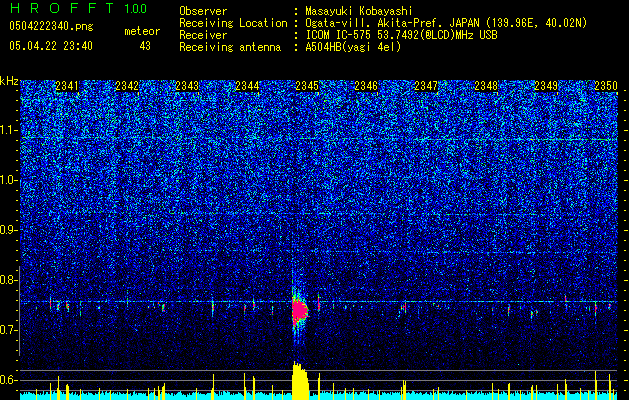Click the Receiving Location label

(233, 23)
